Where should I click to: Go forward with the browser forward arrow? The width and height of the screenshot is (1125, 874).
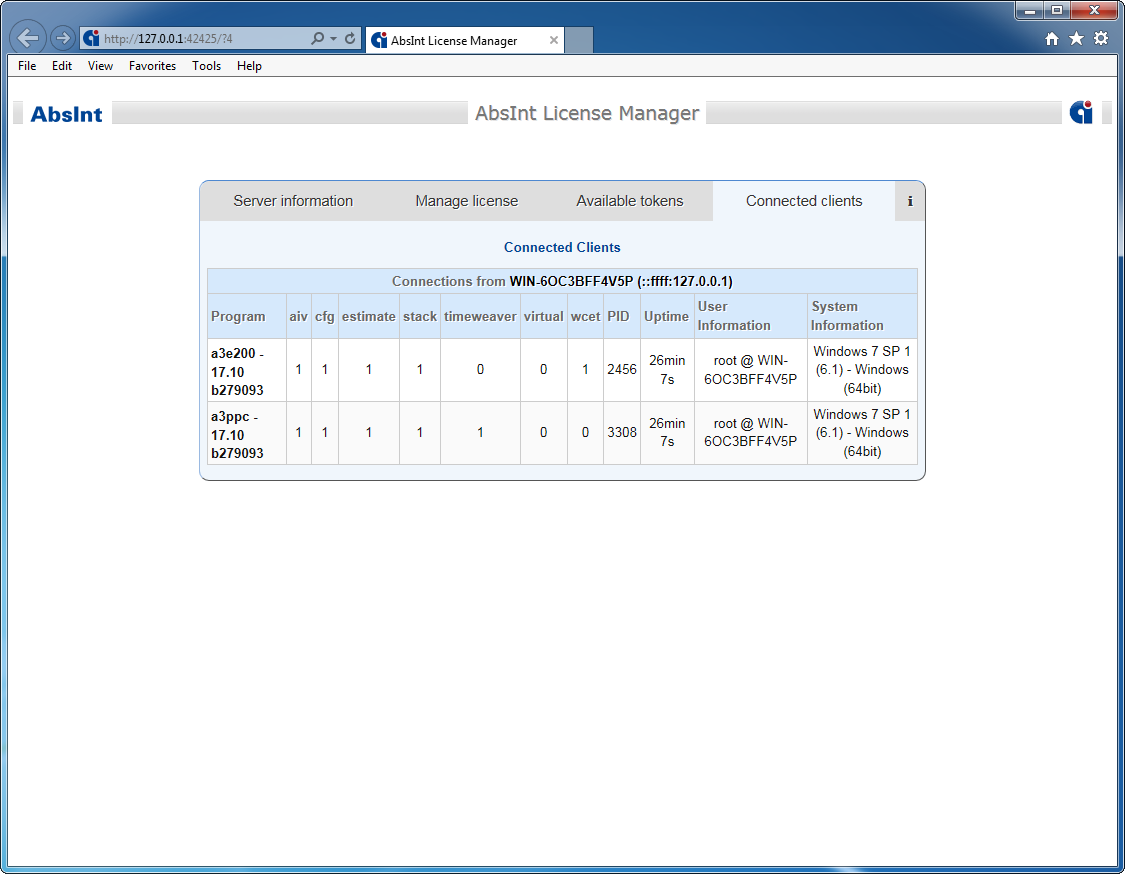(63, 38)
